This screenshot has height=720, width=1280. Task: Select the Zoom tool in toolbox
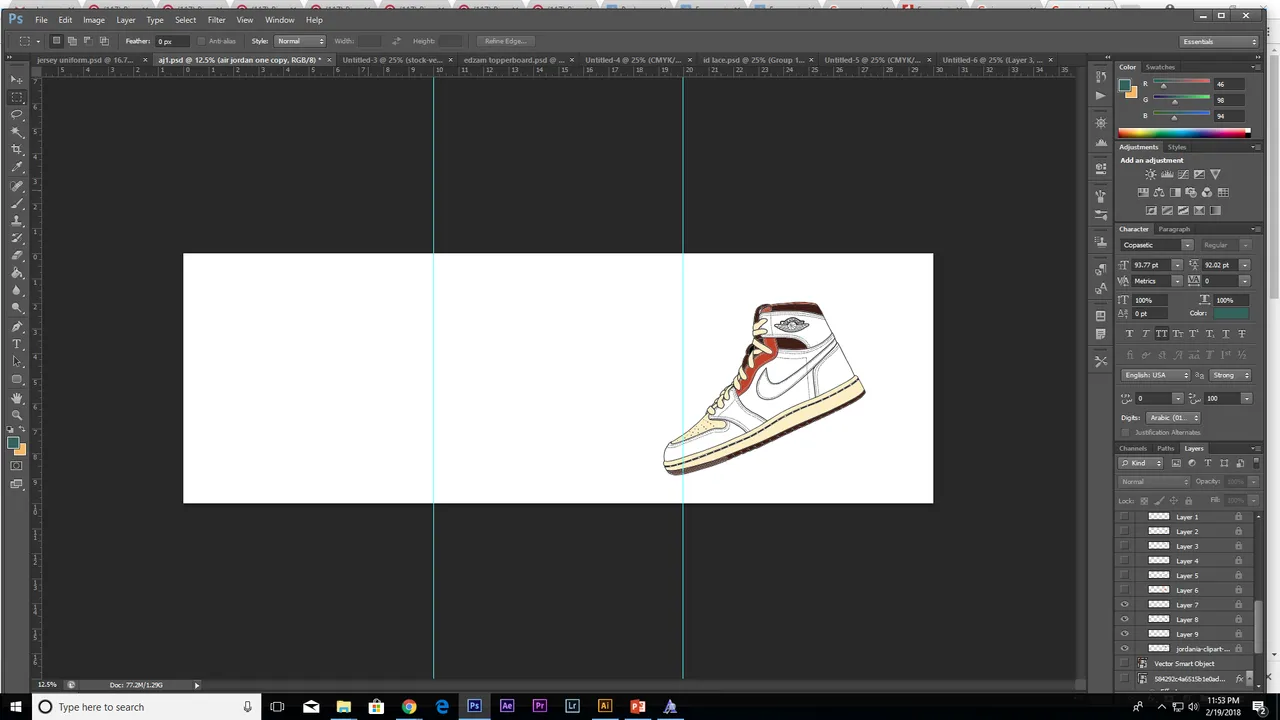(x=16, y=415)
